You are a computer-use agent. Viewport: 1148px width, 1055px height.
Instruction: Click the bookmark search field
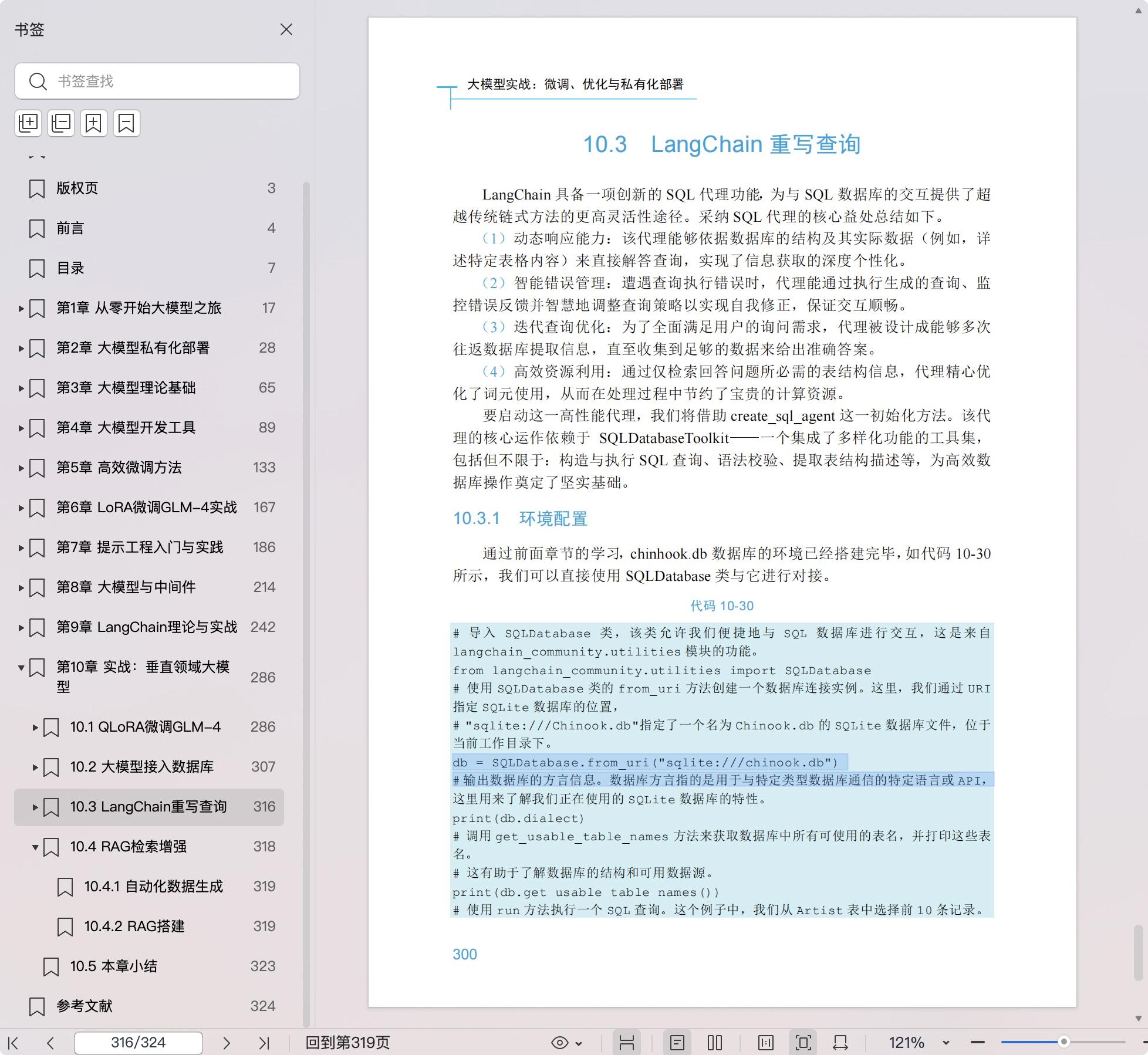click(157, 81)
